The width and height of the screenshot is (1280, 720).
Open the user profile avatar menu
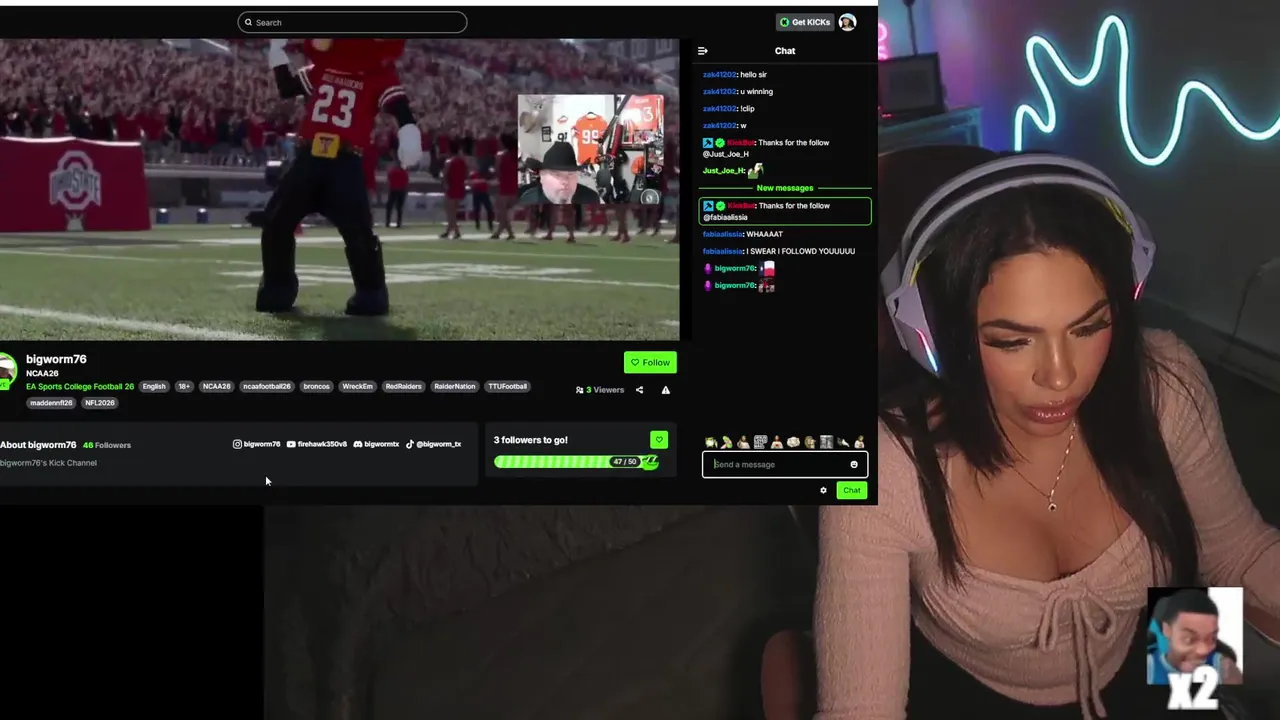tap(847, 22)
